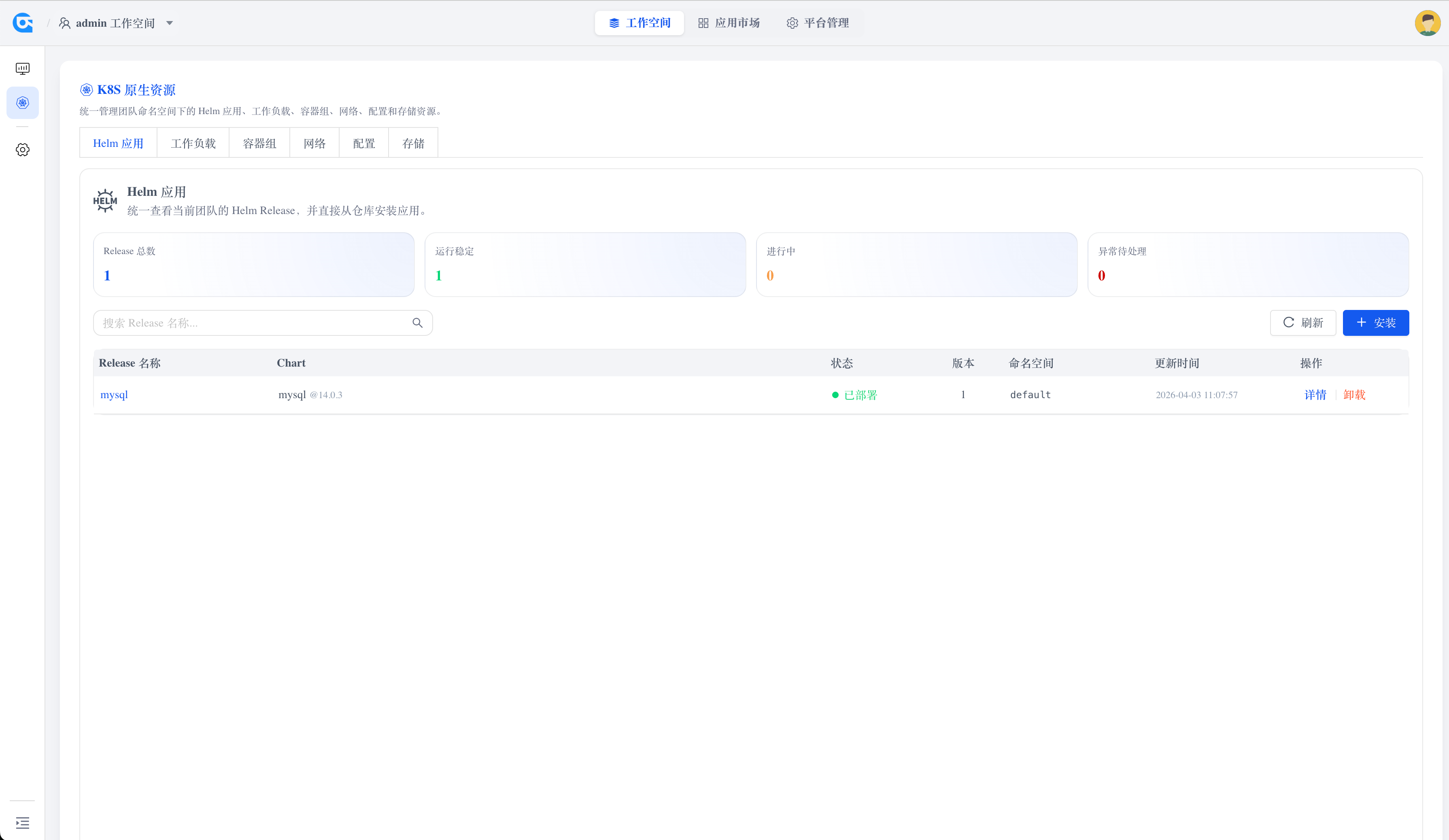Open details via the 详情 link
Viewport: 1449px width, 840px height.
coord(1315,395)
